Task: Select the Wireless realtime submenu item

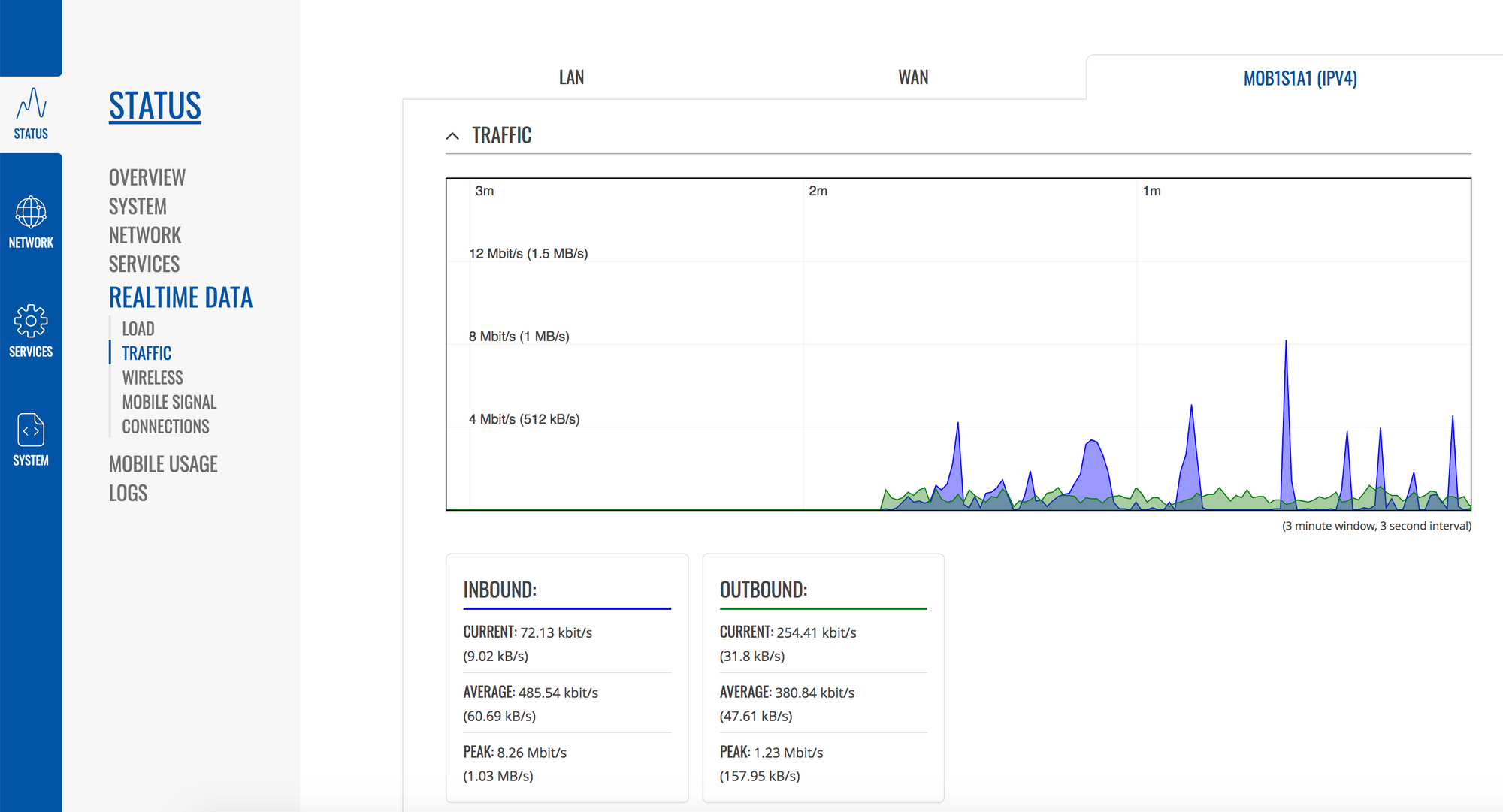Action: pos(153,378)
